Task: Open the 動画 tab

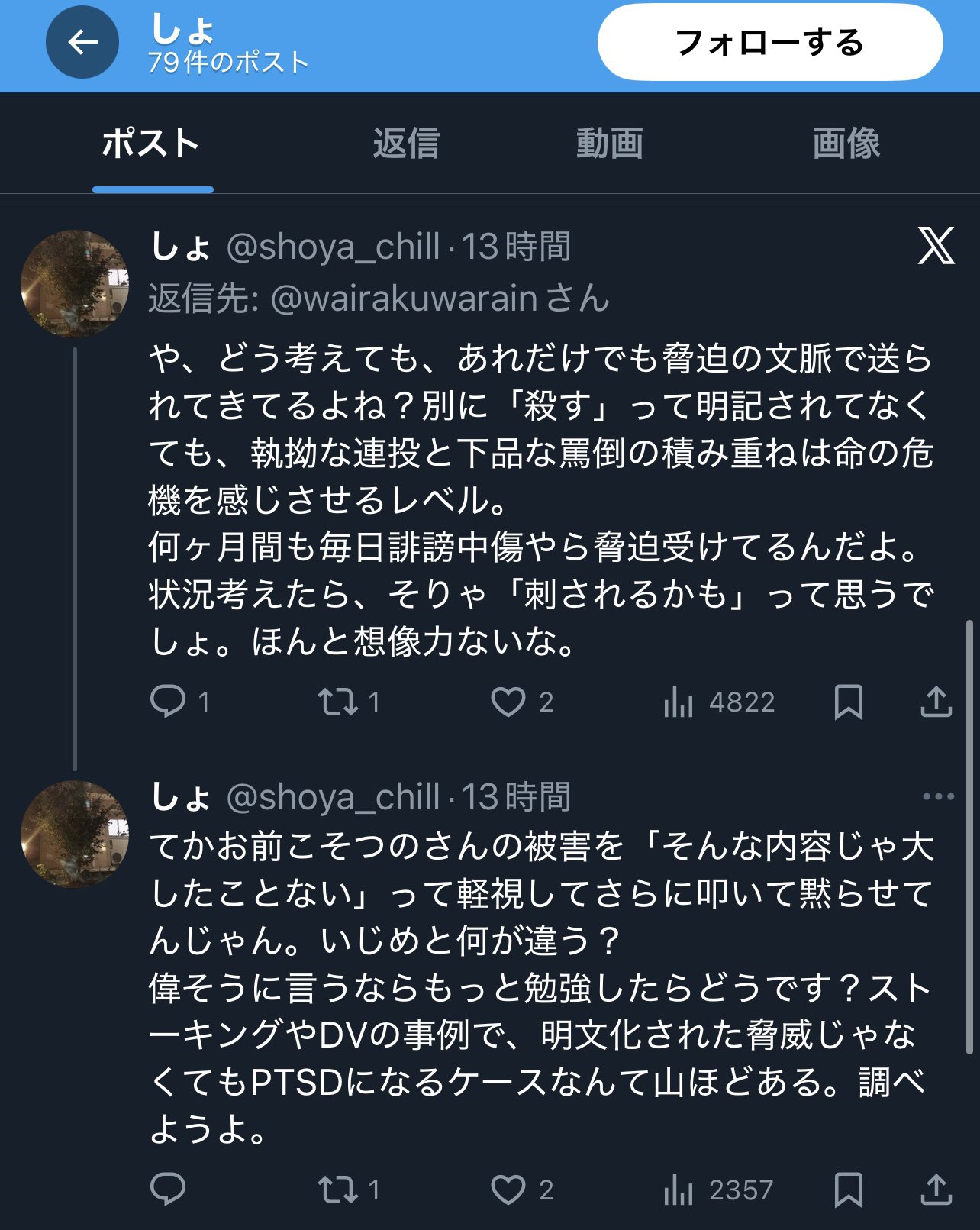Action: pyautogui.click(x=609, y=144)
